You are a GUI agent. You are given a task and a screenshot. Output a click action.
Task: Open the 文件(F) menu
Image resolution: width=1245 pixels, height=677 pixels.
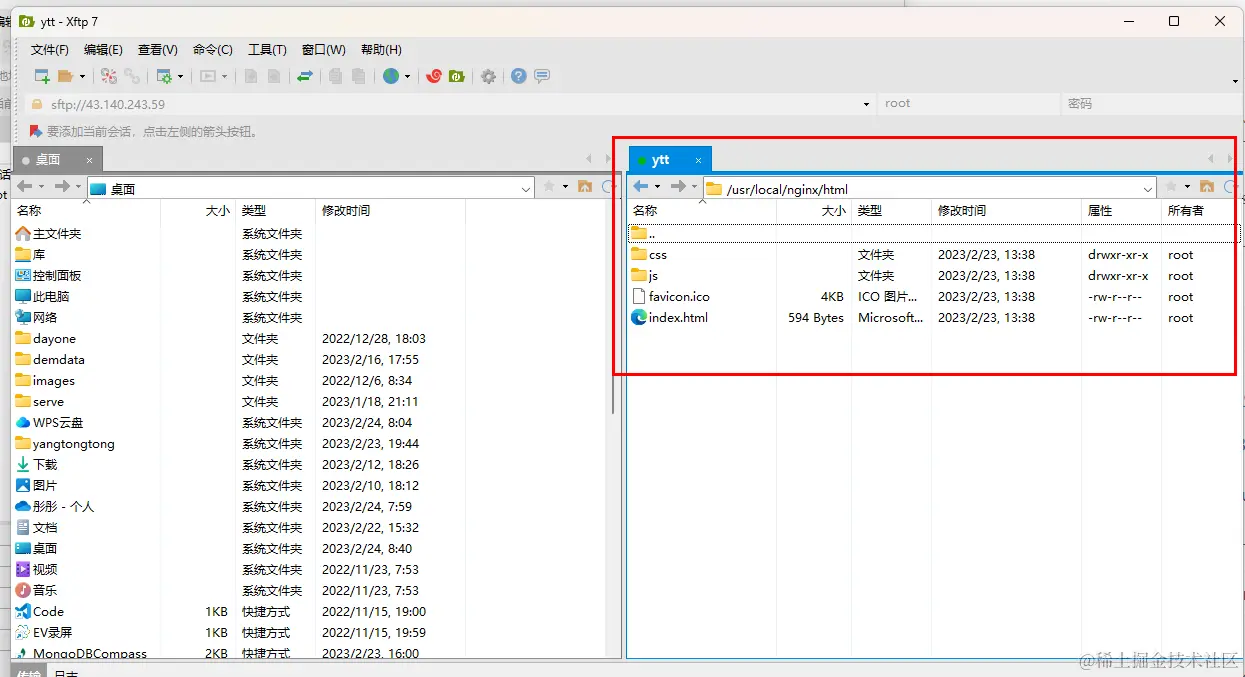point(50,49)
